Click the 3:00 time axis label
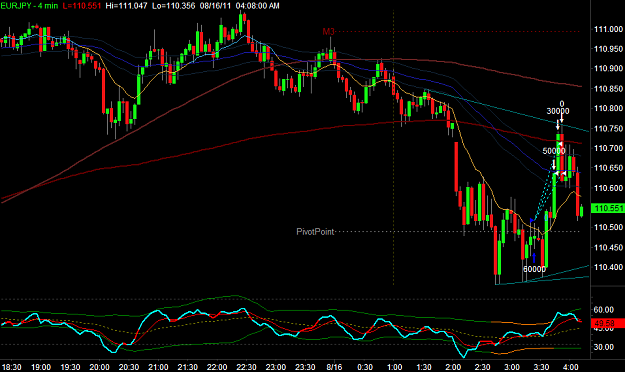625x372 pixels. tap(512, 367)
